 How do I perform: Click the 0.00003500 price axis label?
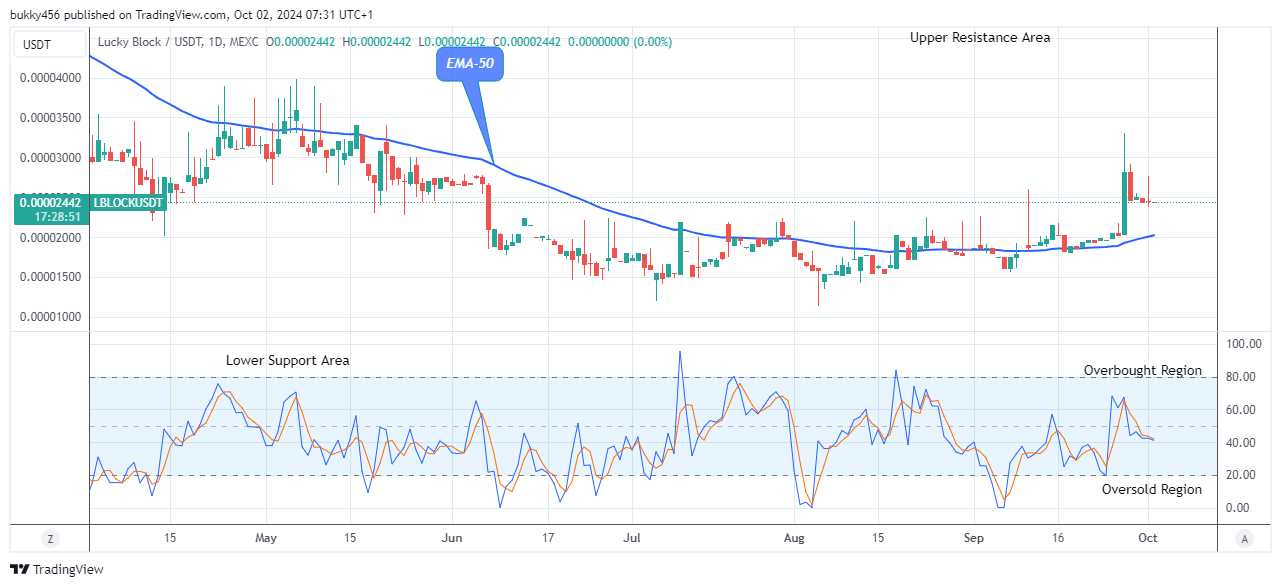coord(49,118)
